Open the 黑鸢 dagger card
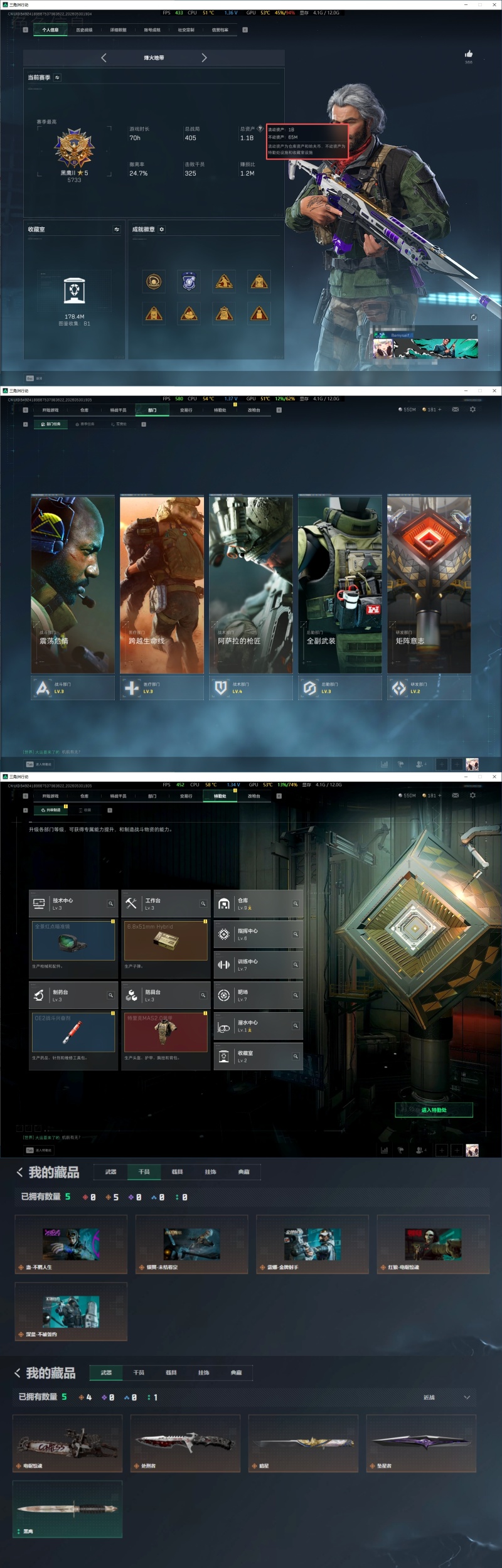Screen dimensions: 502x1568 68,1508
